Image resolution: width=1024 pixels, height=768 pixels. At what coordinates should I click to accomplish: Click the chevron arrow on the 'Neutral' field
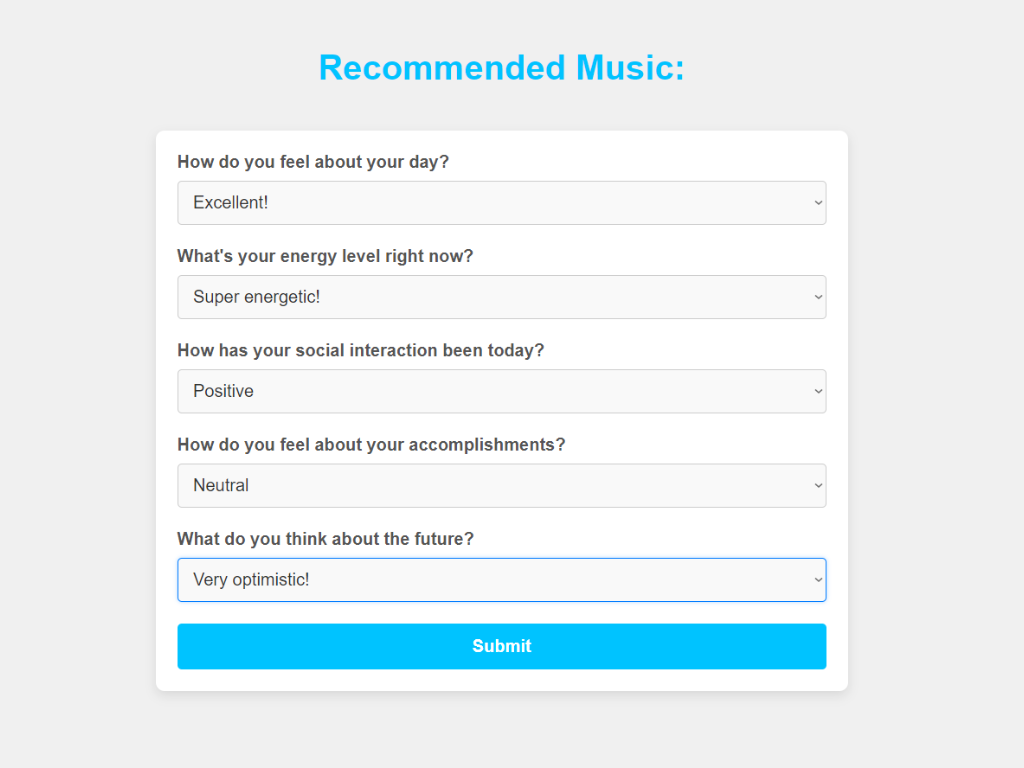[818, 485]
